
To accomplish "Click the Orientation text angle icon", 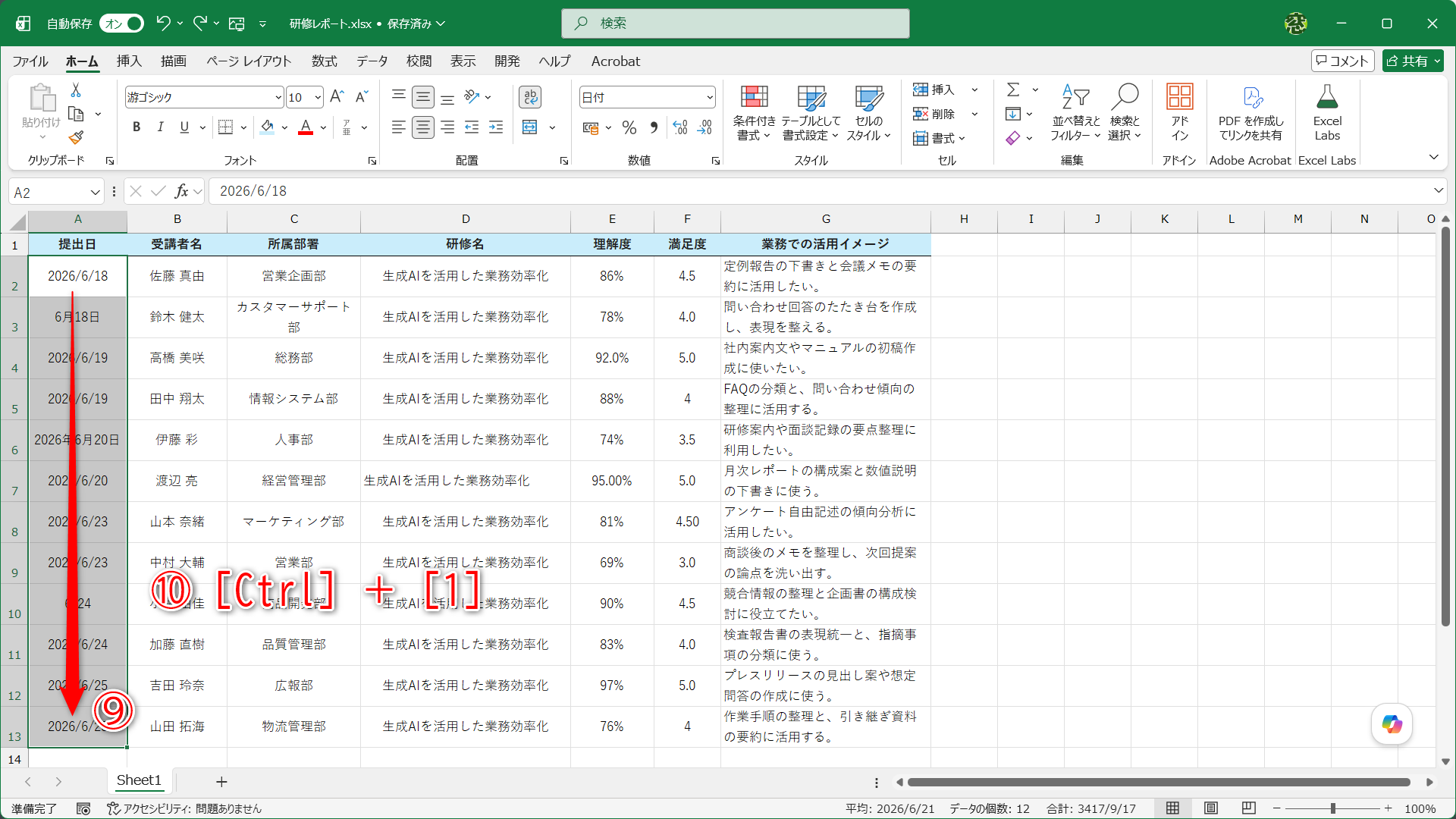I will [x=472, y=96].
